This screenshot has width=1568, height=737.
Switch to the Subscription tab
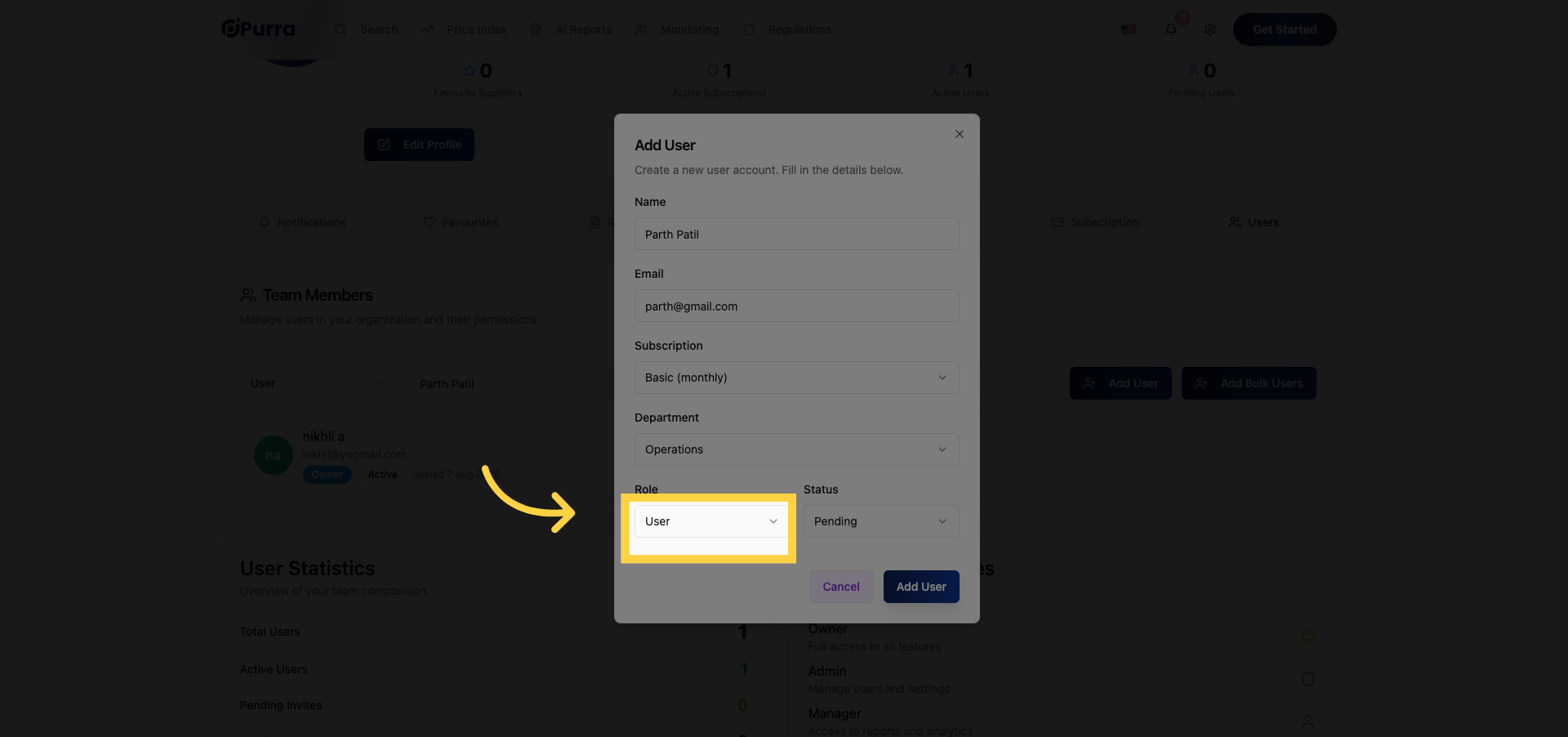click(1095, 222)
